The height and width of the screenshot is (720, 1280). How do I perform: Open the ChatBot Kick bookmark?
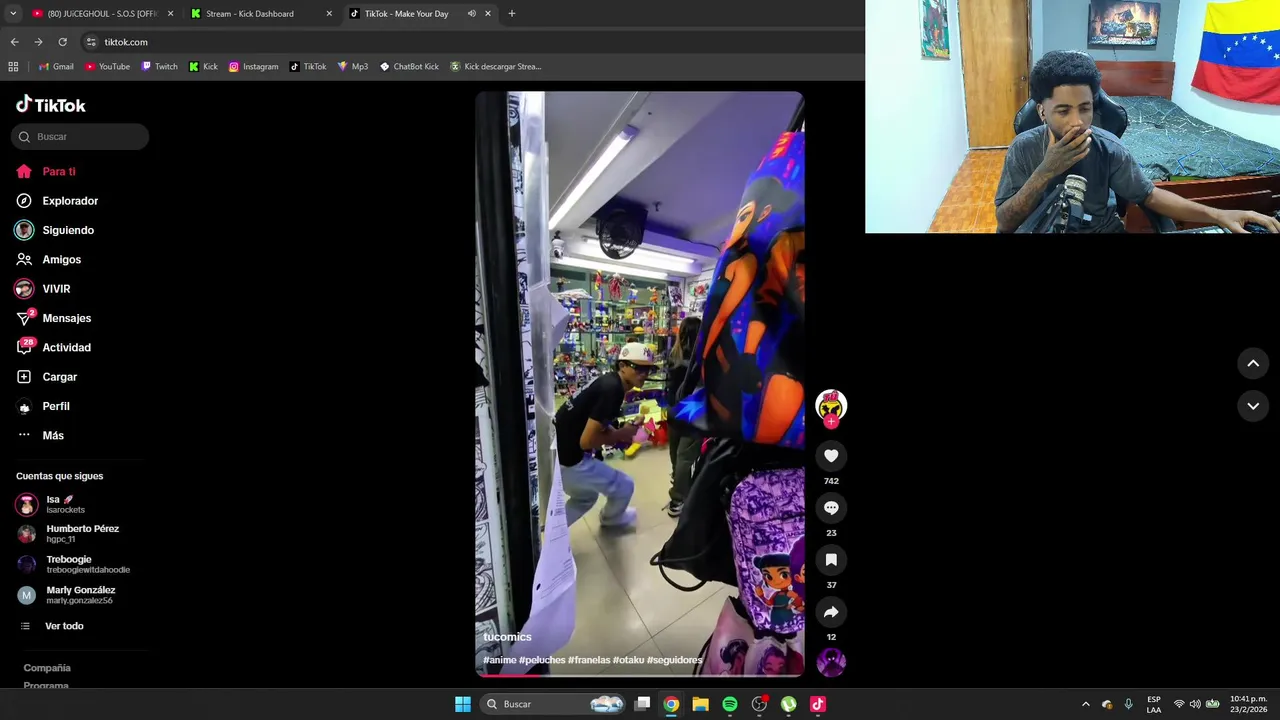click(409, 67)
